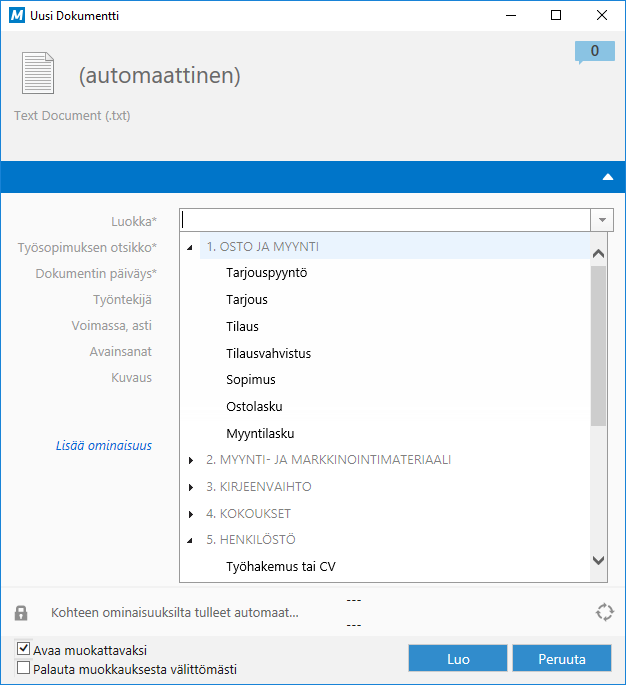
Task: Collapse the 1. OSTO JA MYYNTI group
Action: click(191, 247)
